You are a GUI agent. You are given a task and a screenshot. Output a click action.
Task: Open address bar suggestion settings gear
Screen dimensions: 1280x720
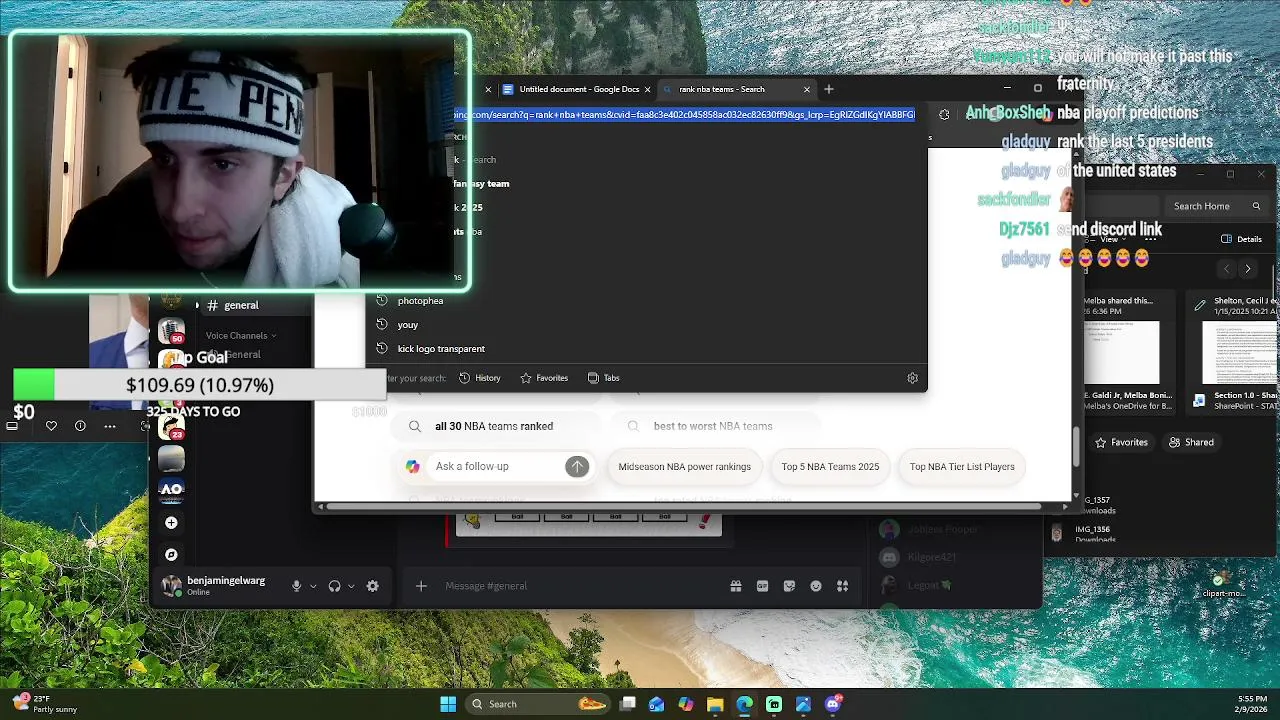pos(912,378)
